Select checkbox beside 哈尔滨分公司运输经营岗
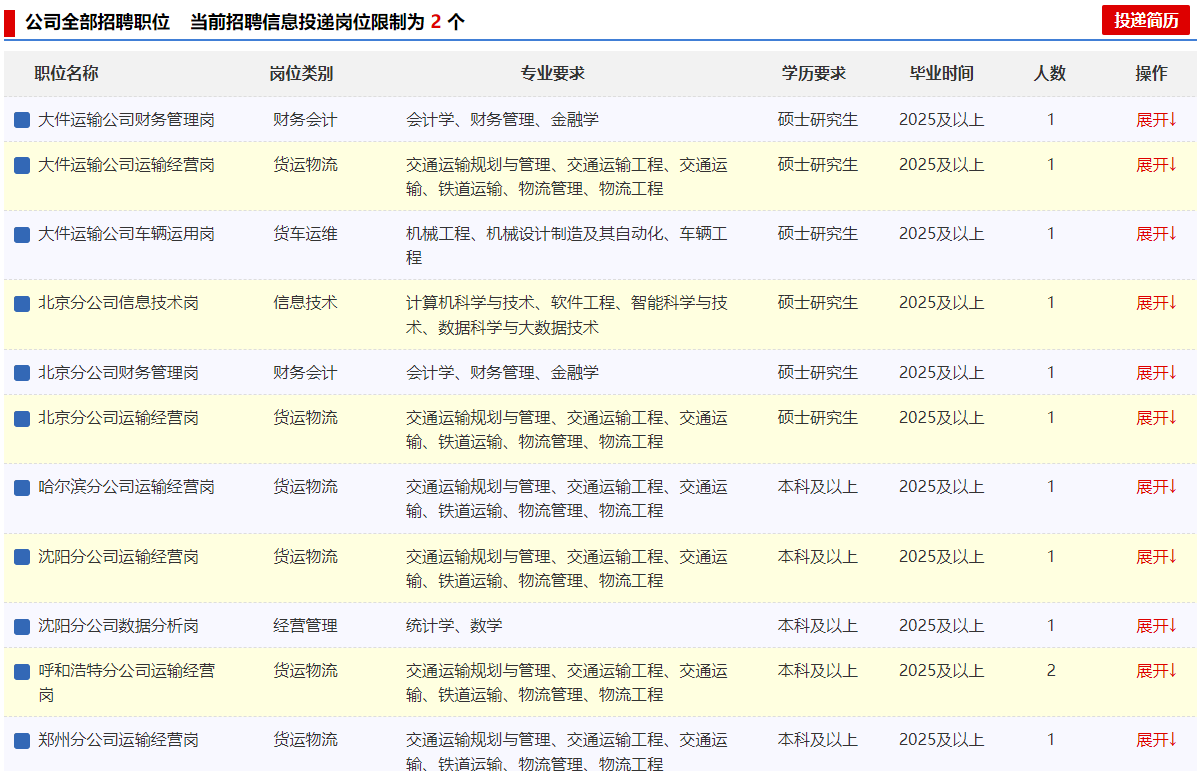The image size is (1197, 771). coord(22,487)
